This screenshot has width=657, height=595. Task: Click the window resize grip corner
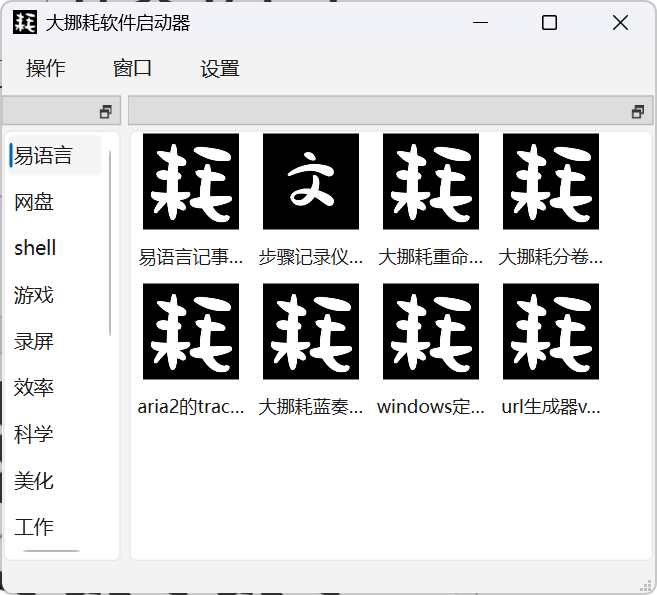tap(645, 585)
